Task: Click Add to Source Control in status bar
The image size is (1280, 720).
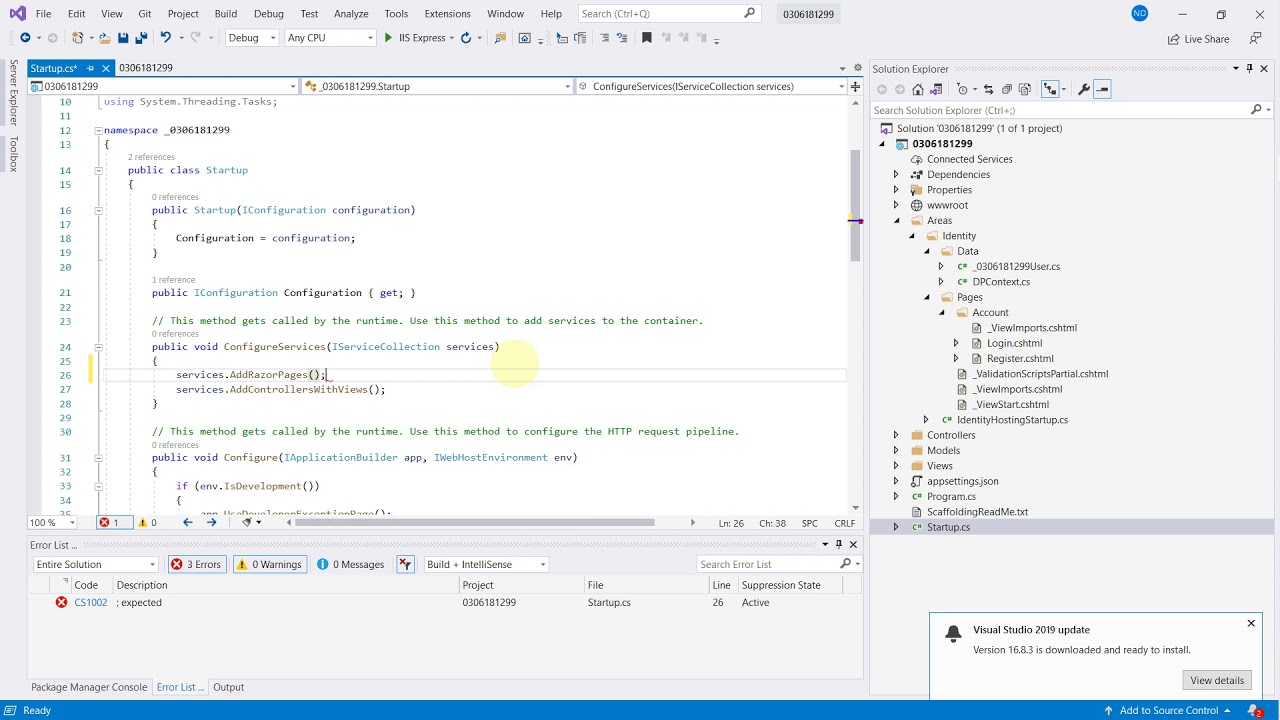Action: pyautogui.click(x=1168, y=710)
